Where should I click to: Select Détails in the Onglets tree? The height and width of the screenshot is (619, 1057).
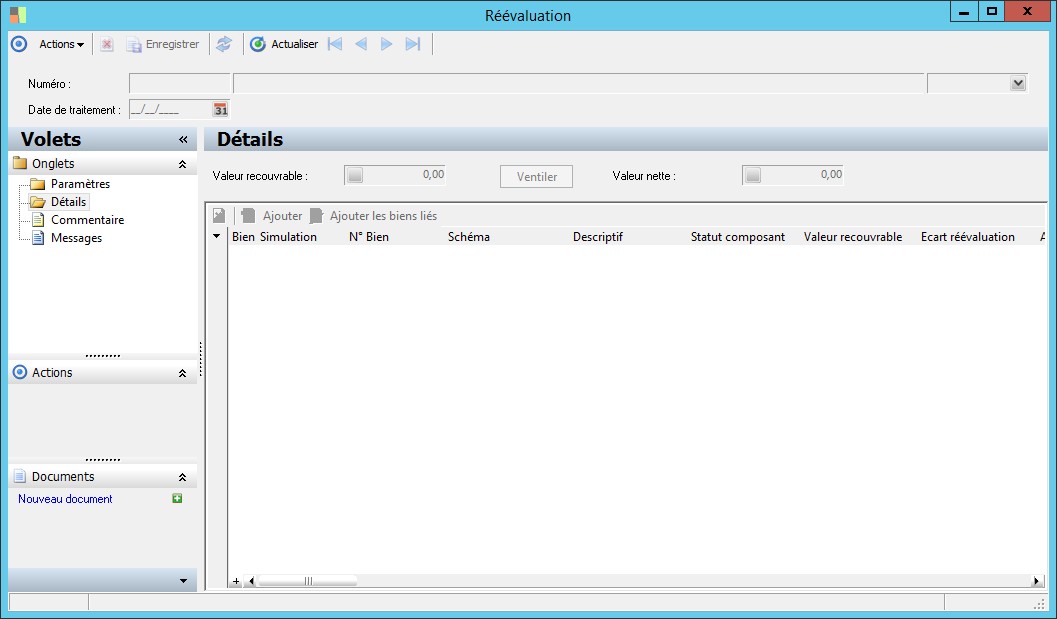(68, 202)
